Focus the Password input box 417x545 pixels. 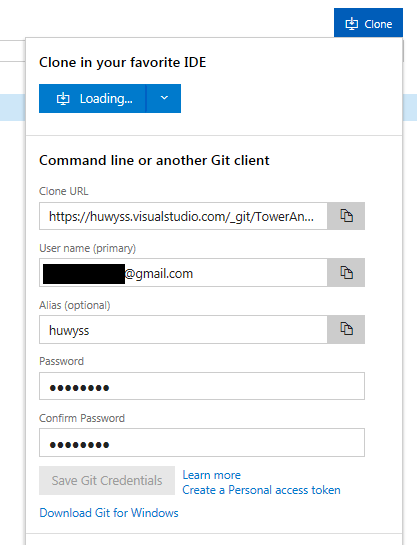pyautogui.click(x=202, y=386)
